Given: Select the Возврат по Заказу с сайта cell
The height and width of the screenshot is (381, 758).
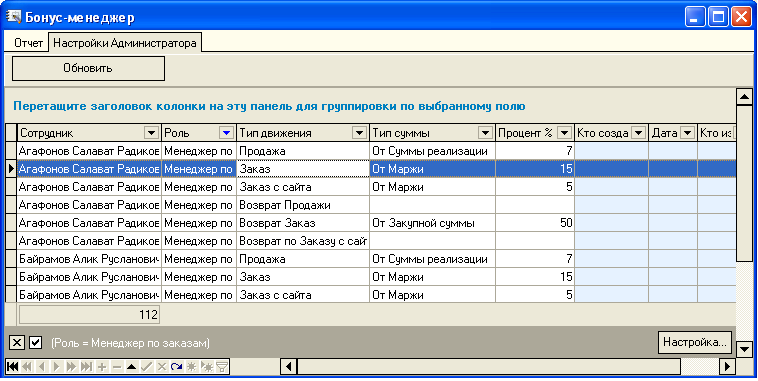Looking at the screenshot, I should point(303,241).
